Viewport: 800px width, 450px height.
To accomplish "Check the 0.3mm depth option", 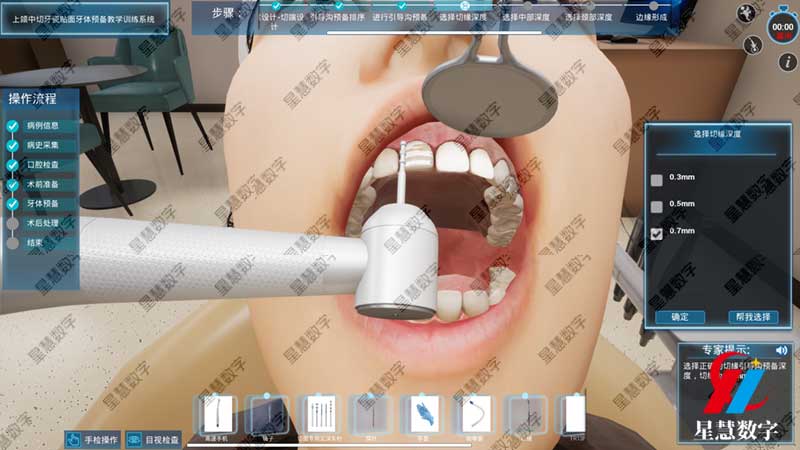I will point(657,180).
